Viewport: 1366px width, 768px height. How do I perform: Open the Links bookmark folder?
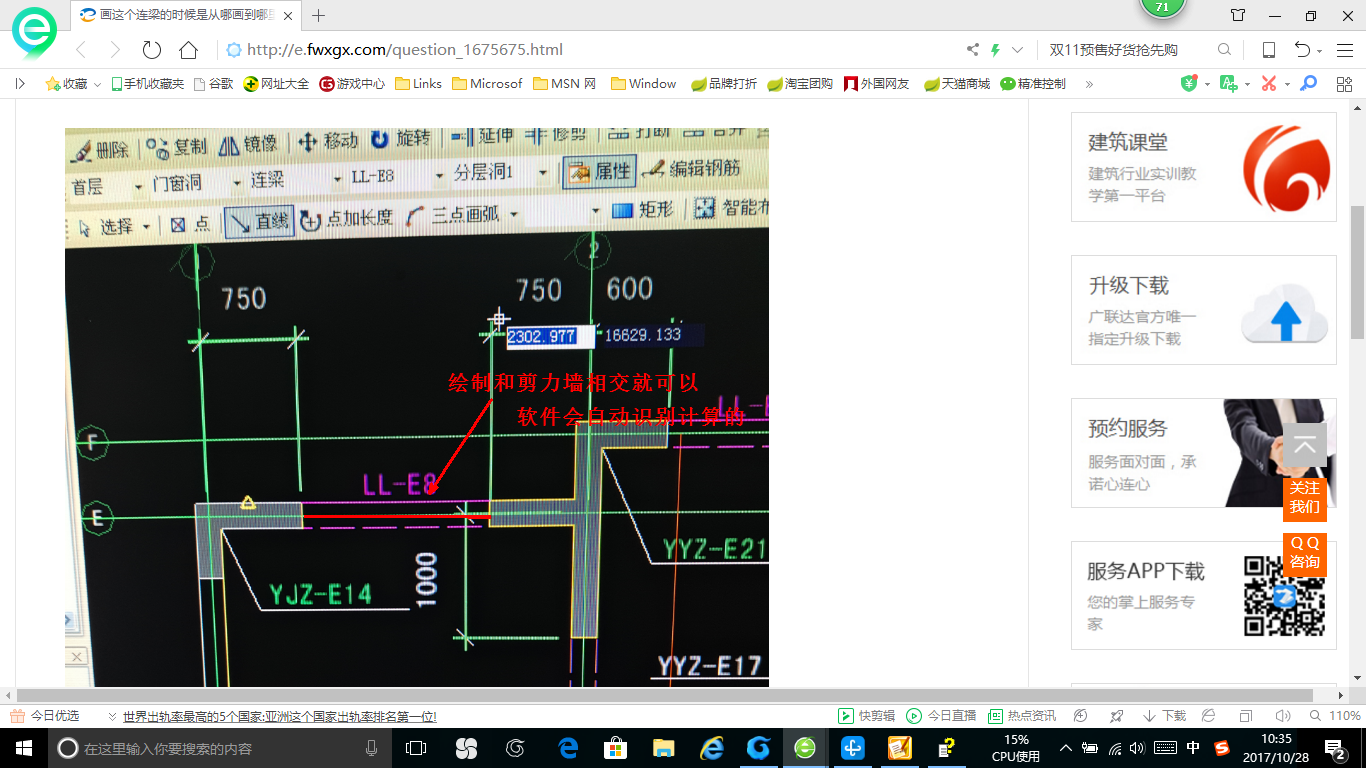click(418, 84)
